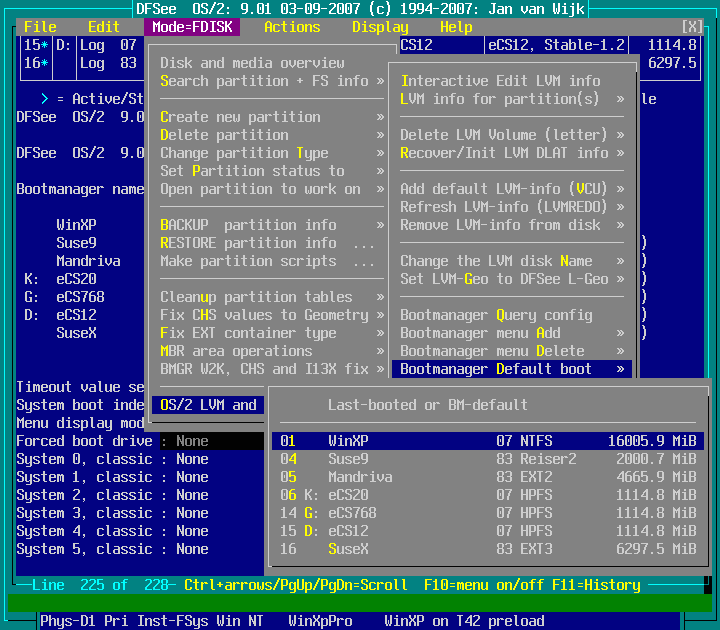Open MBR area operations submenu

pyautogui.click(x=271, y=351)
